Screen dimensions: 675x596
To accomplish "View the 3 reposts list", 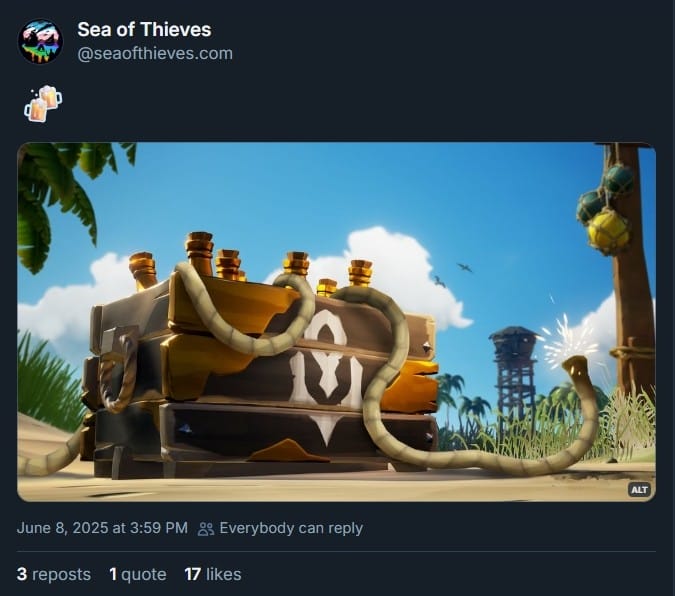I will coord(54,574).
